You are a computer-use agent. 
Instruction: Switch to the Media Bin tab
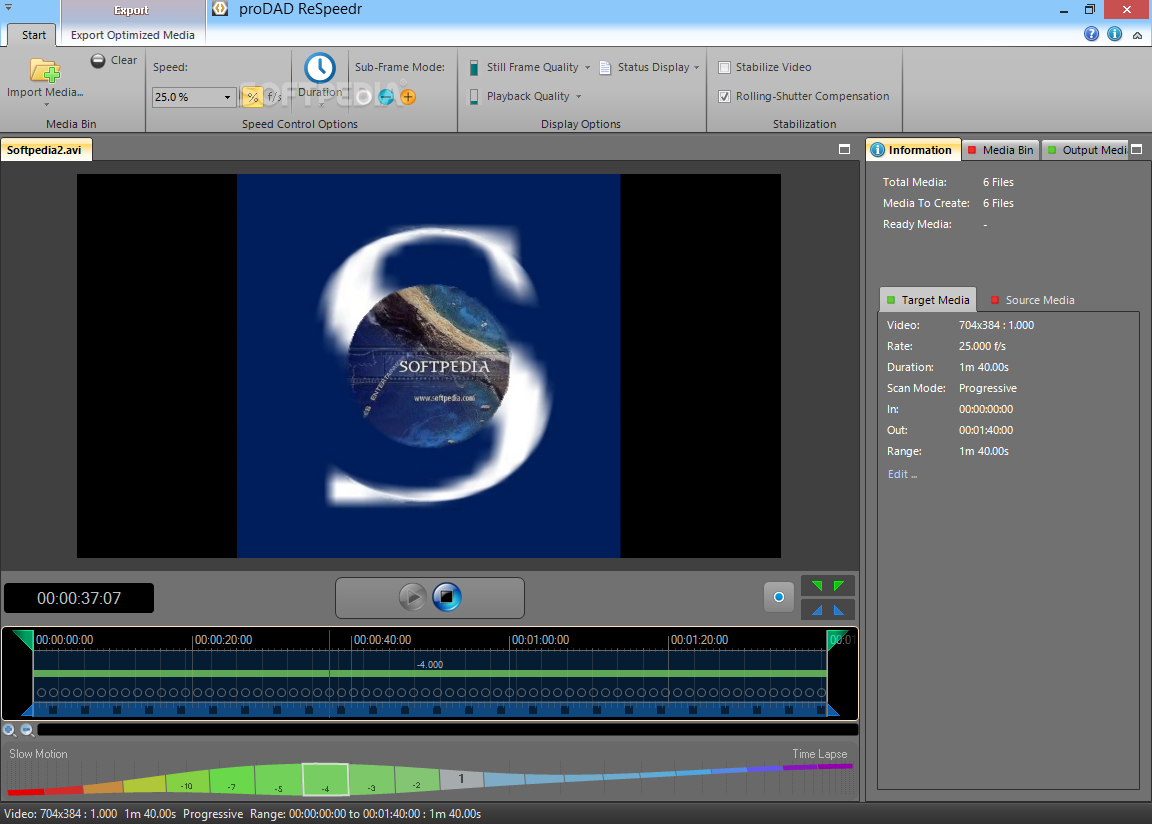[x=1001, y=150]
